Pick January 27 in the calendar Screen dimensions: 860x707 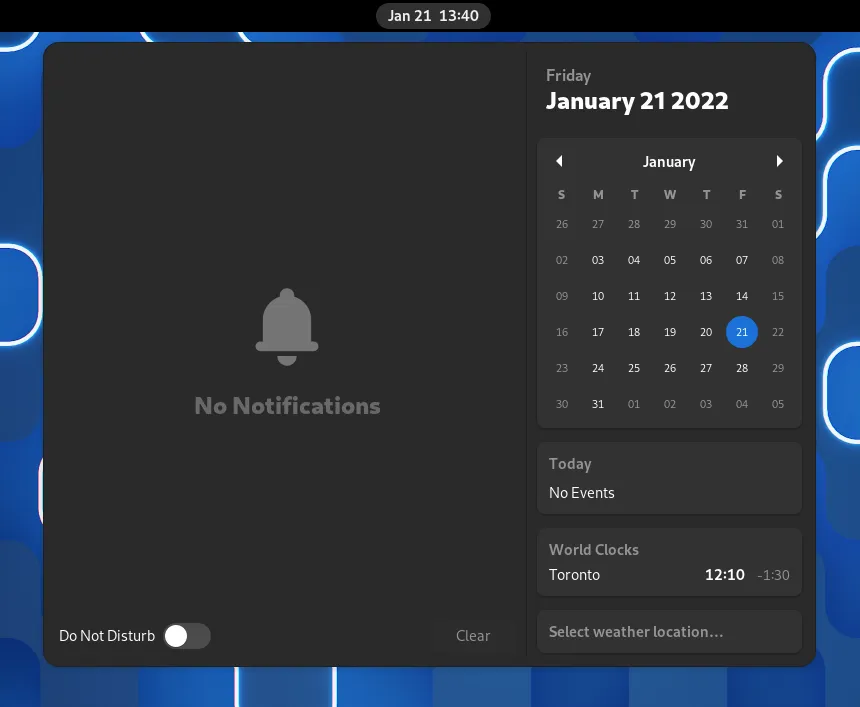click(x=706, y=368)
